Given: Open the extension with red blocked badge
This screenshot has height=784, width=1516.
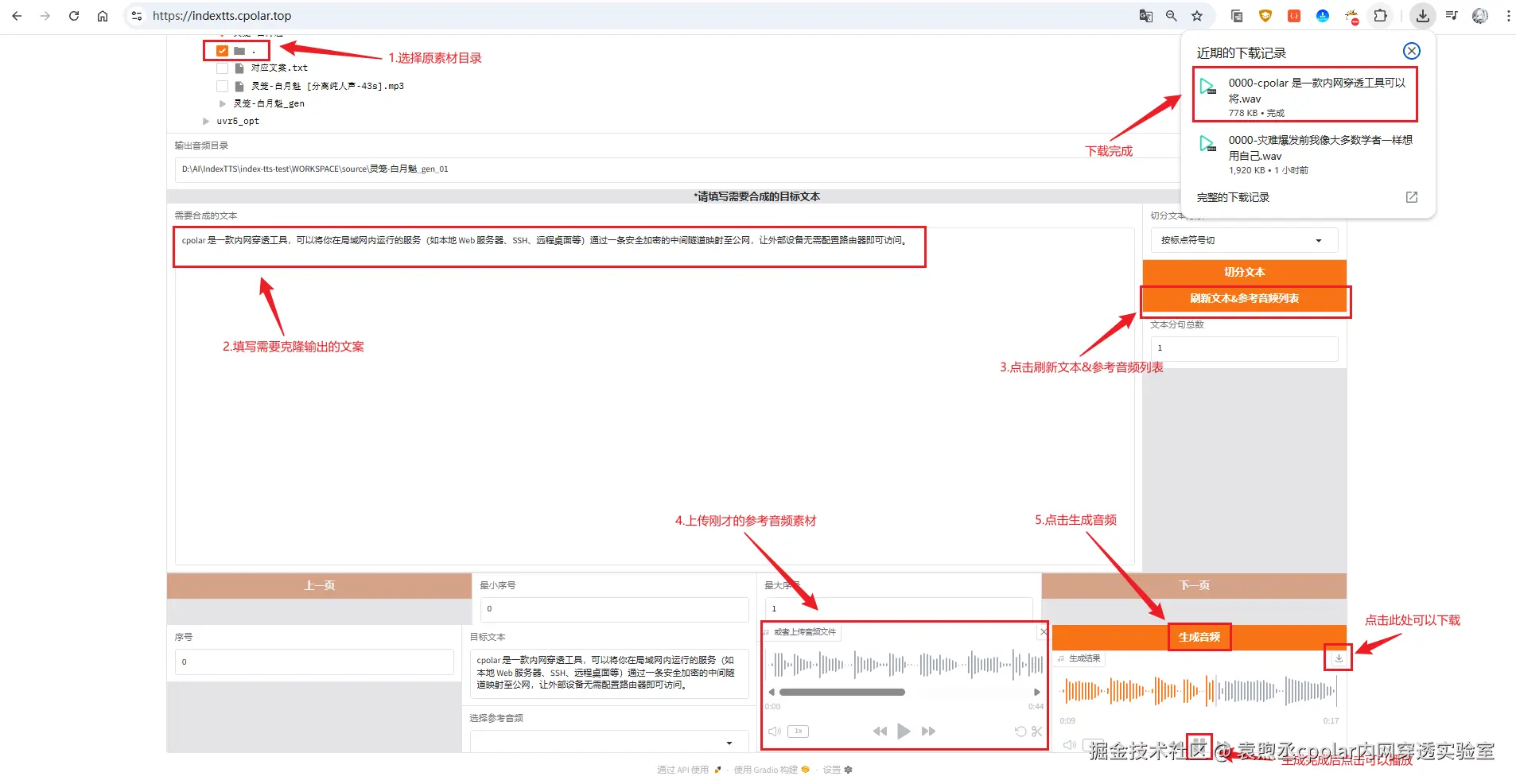Looking at the screenshot, I should [x=1351, y=16].
